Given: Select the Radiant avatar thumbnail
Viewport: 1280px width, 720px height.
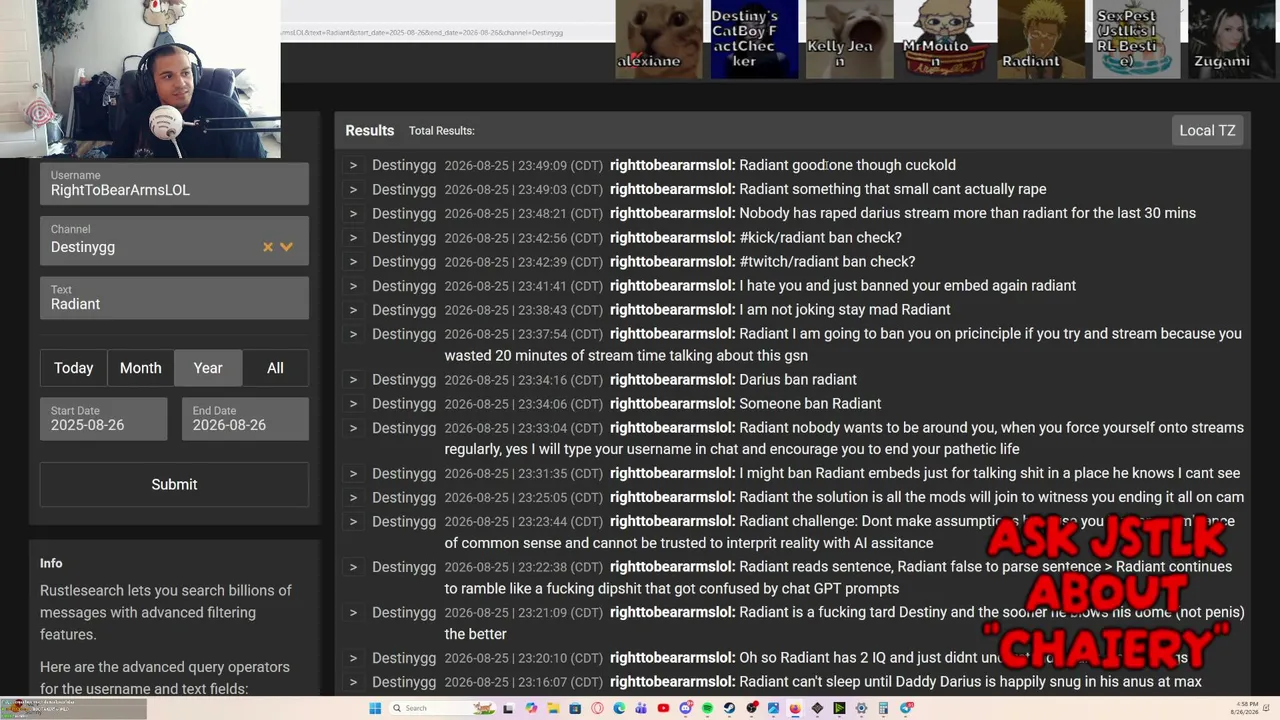Looking at the screenshot, I should (x=1041, y=39).
